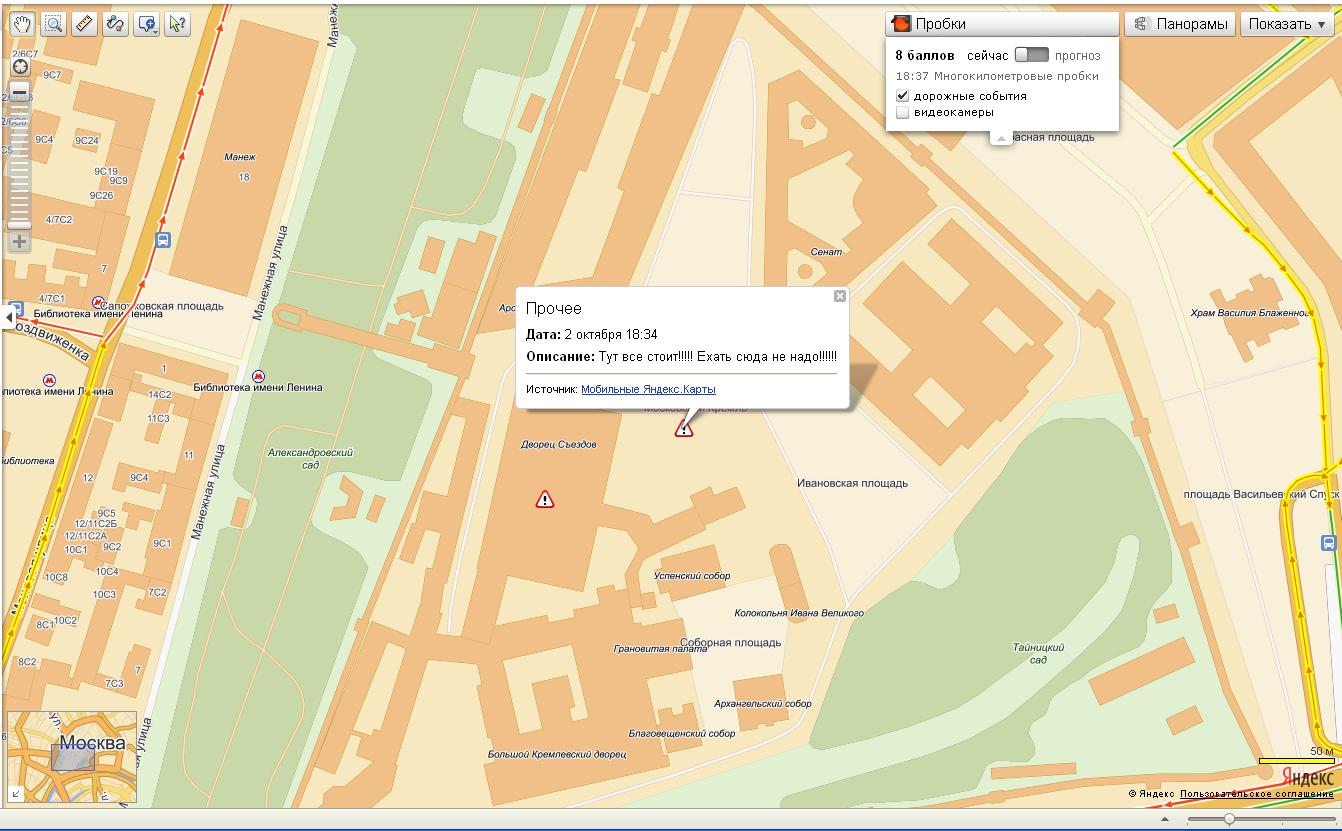Click the map info pointer tool
The height and width of the screenshot is (831, 1342).
coord(177,24)
